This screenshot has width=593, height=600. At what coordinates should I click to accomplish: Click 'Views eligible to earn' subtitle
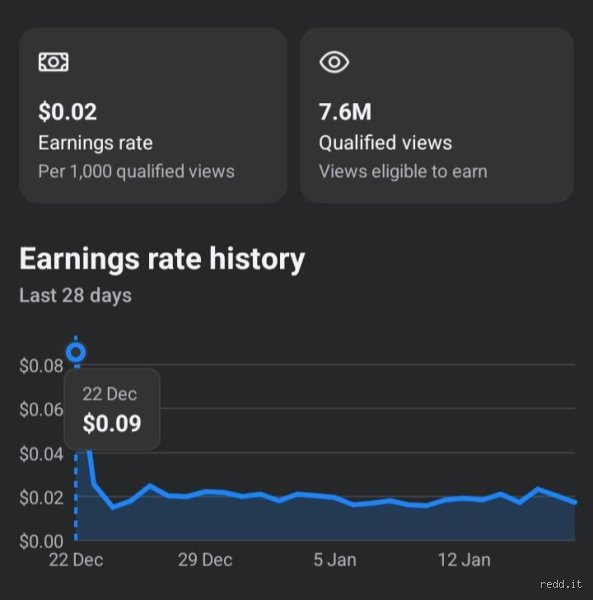tap(403, 171)
